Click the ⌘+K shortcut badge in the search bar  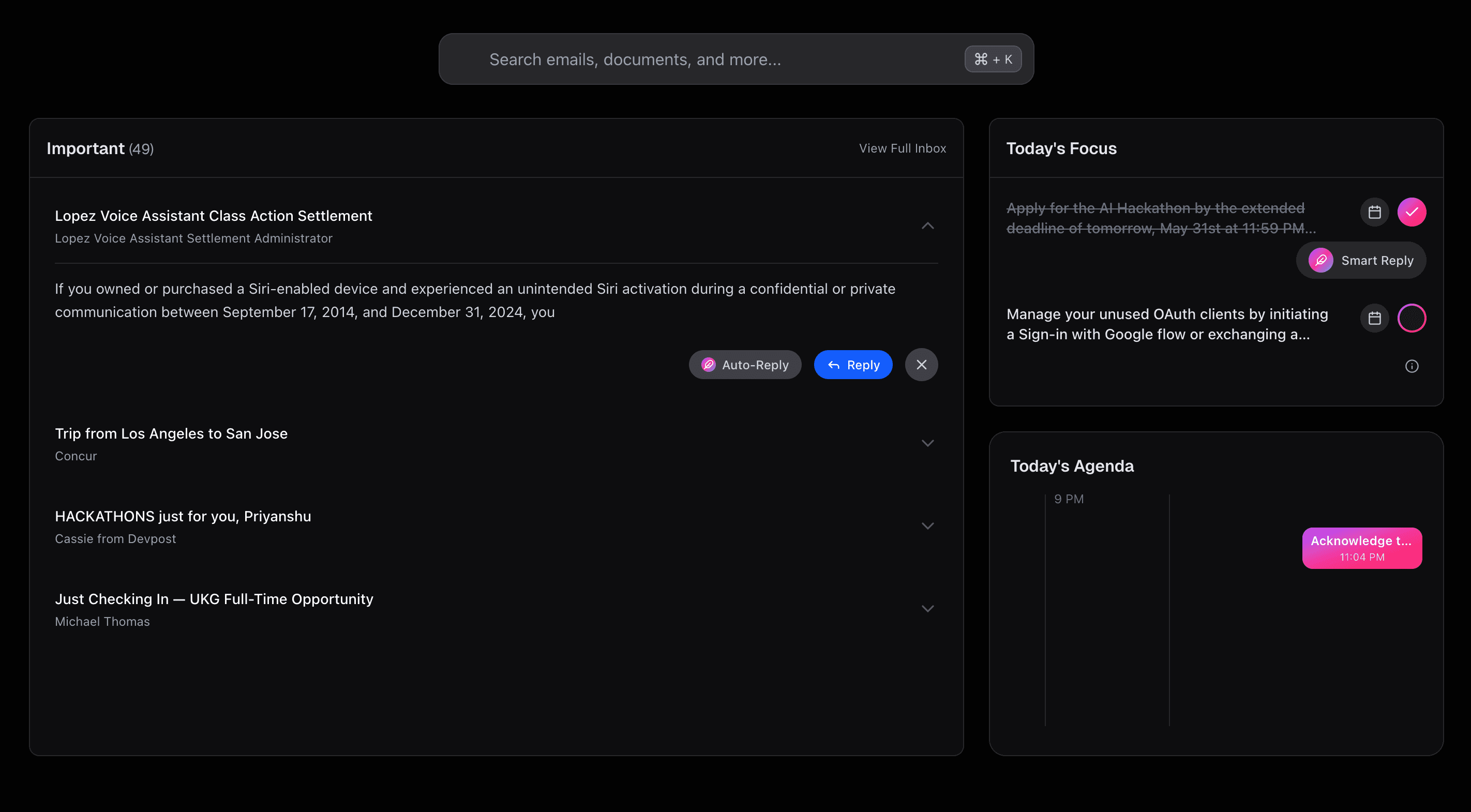tap(993, 58)
